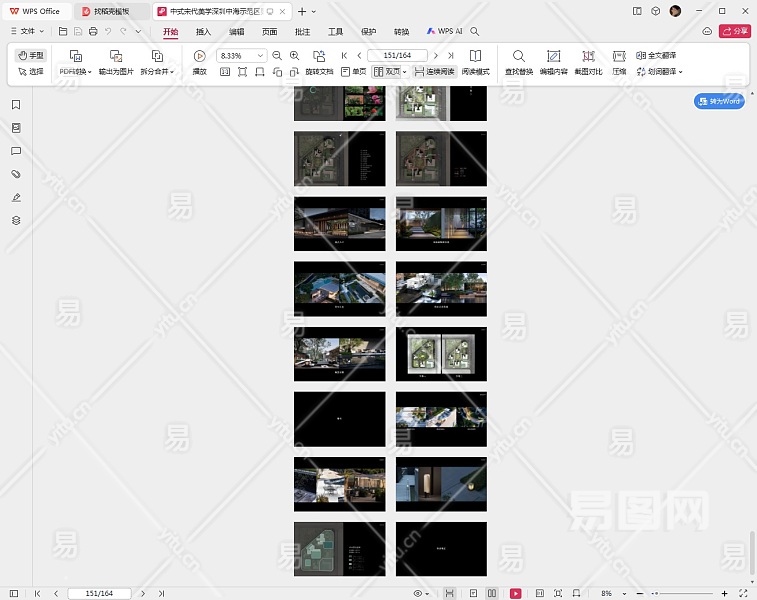This screenshot has height=600, width=757.
Task: Switch to the Insert (插入) ribbon tab
Action: [x=204, y=32]
